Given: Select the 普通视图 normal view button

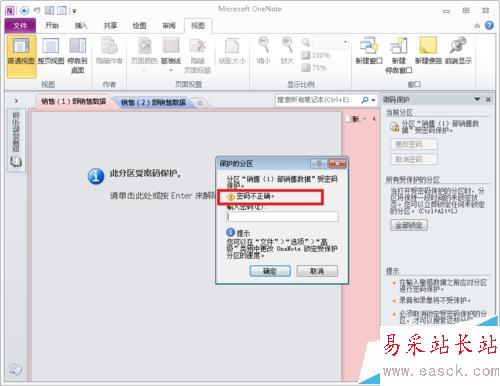Looking at the screenshot, I should [21, 56].
